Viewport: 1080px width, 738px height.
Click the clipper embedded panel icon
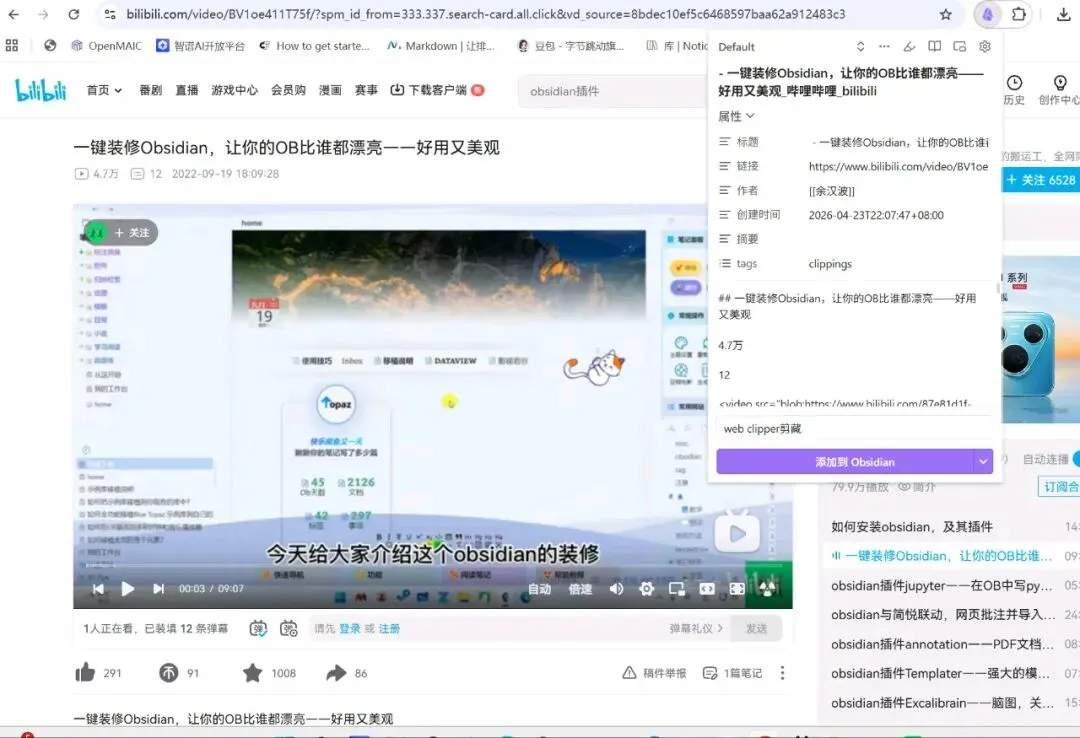click(959, 46)
